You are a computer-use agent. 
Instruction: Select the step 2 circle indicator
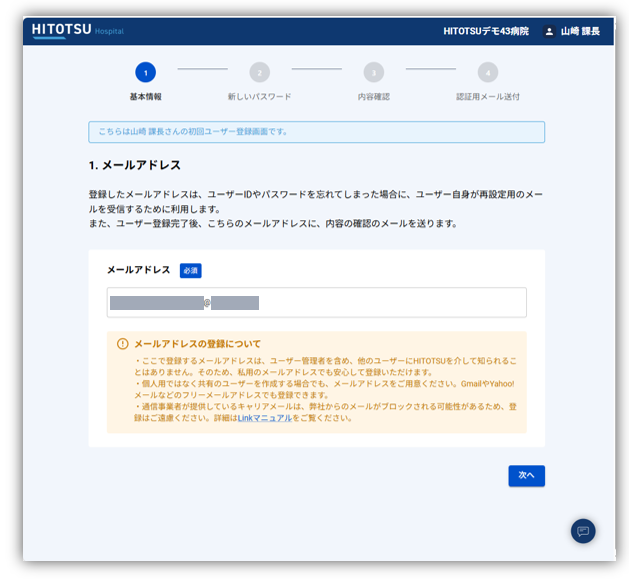click(260, 72)
